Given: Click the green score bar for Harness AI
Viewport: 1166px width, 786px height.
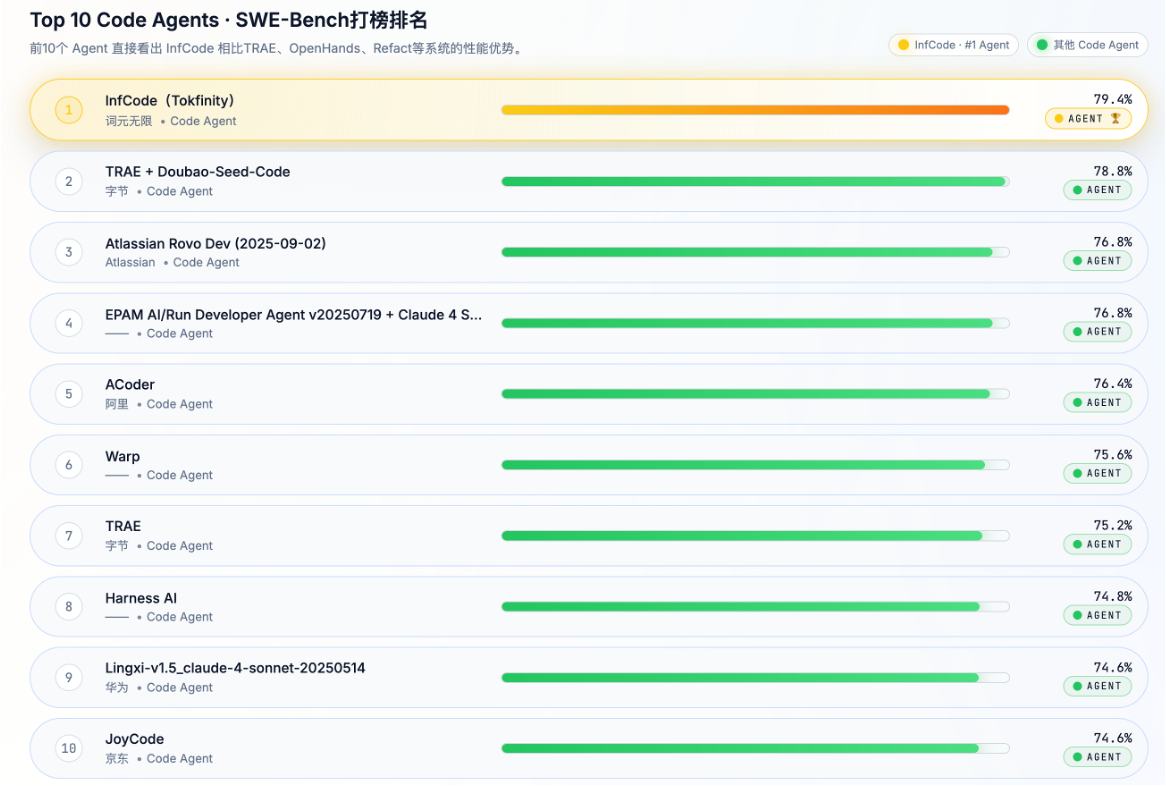Looking at the screenshot, I should pos(740,607).
